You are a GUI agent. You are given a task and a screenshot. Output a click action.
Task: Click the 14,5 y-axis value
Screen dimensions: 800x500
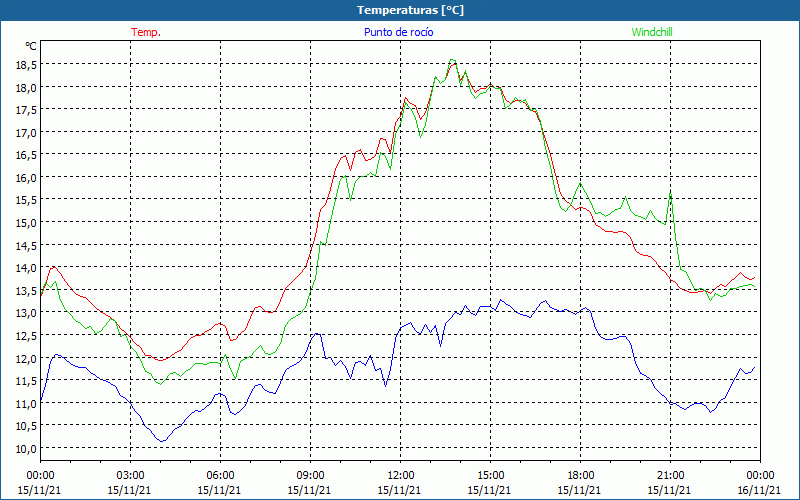28,245
